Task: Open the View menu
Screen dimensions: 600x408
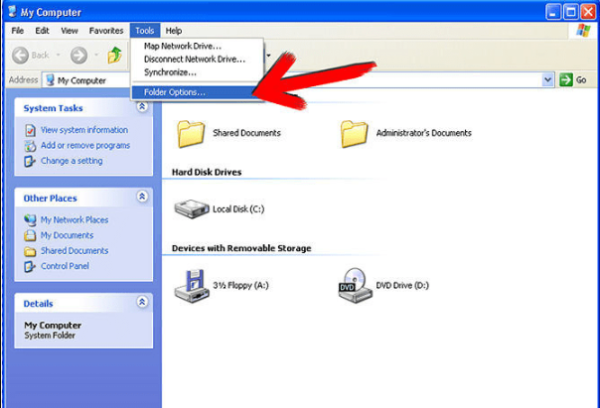Action: point(69,31)
